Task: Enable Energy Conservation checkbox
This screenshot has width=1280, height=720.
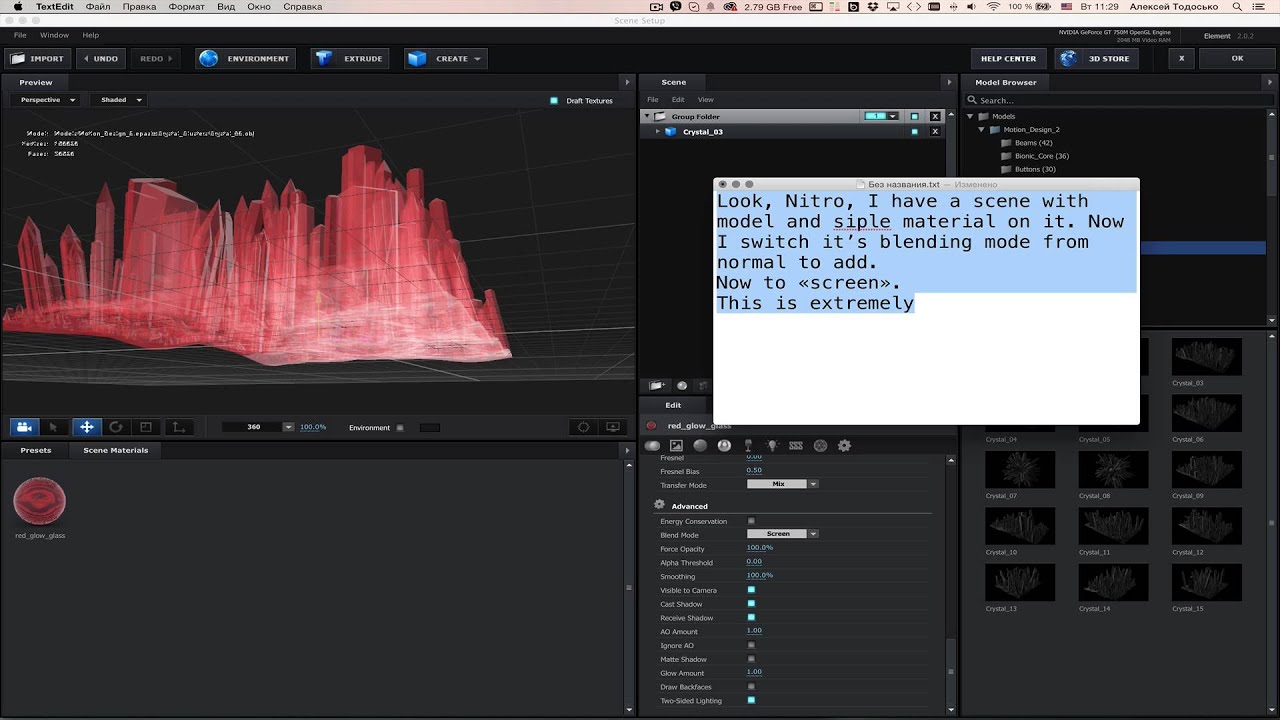Action: pos(751,521)
